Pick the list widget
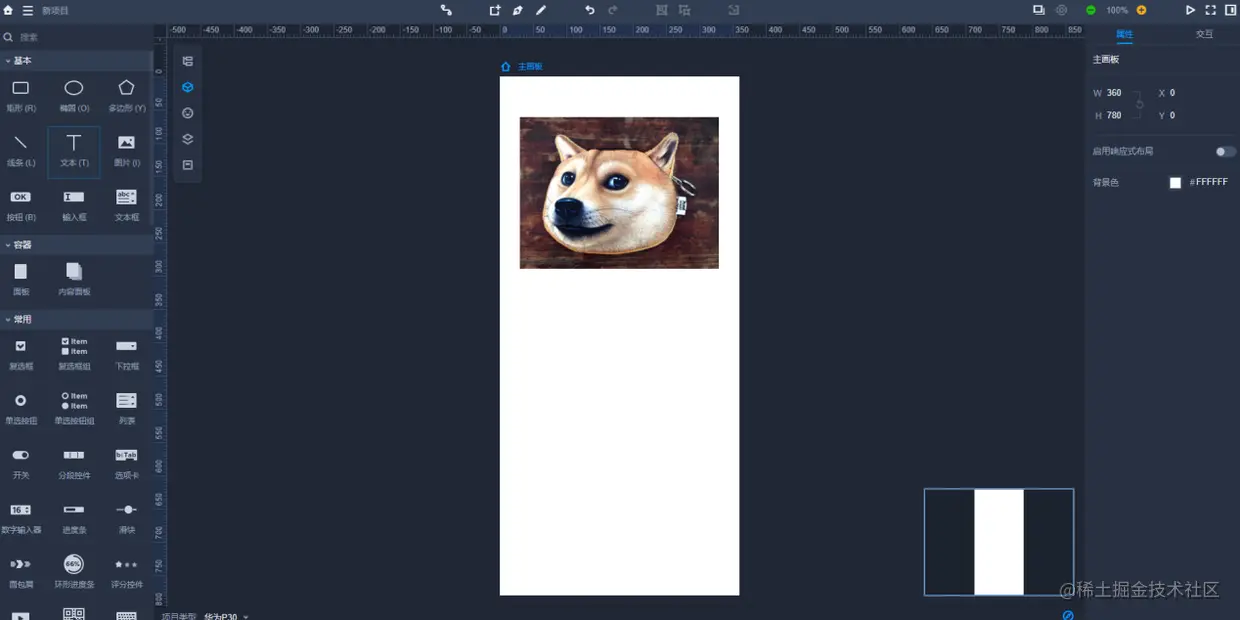The height and width of the screenshot is (620, 1240). pos(126,407)
